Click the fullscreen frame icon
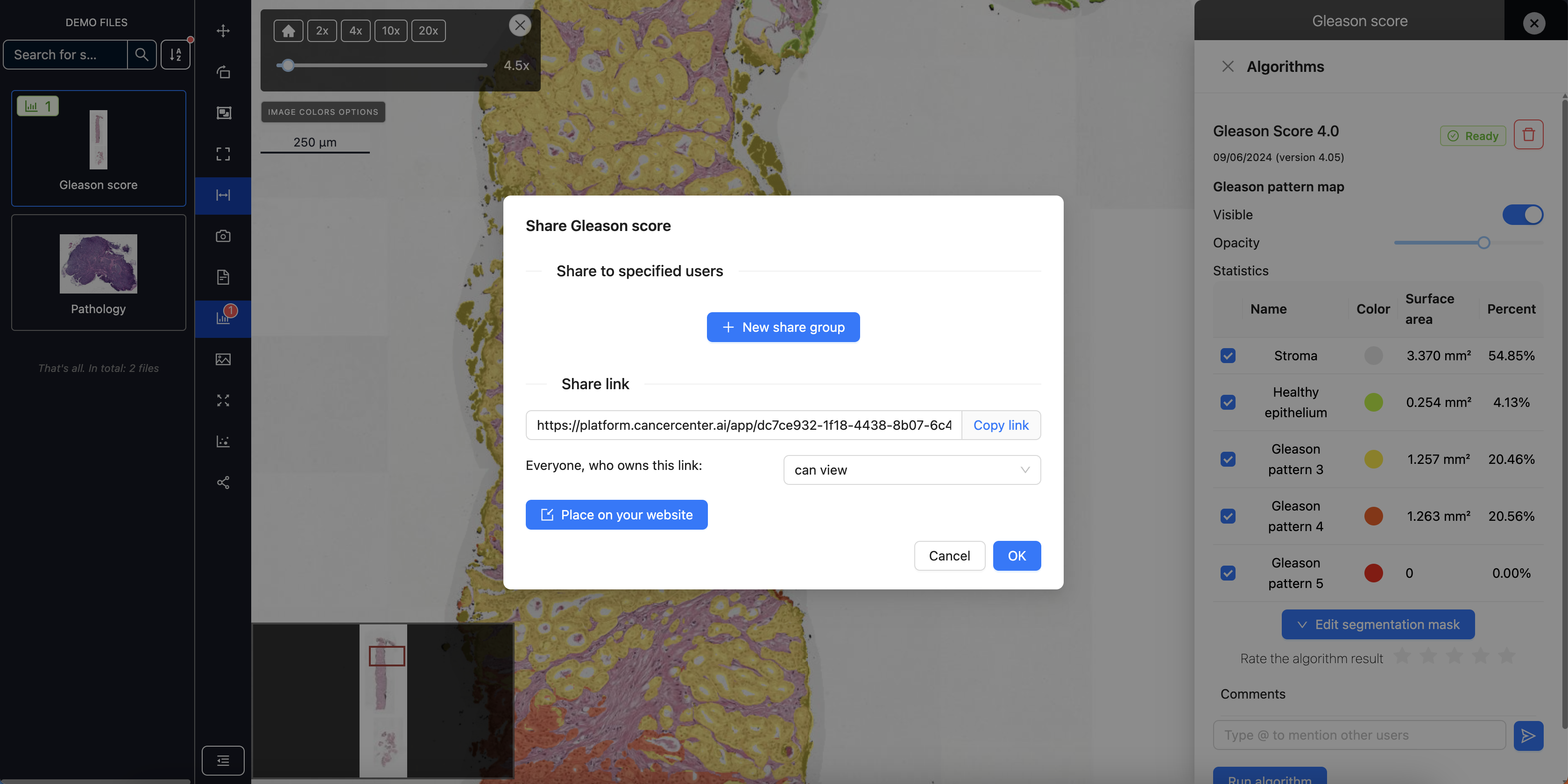Image resolution: width=1568 pixels, height=784 pixels. (223, 154)
